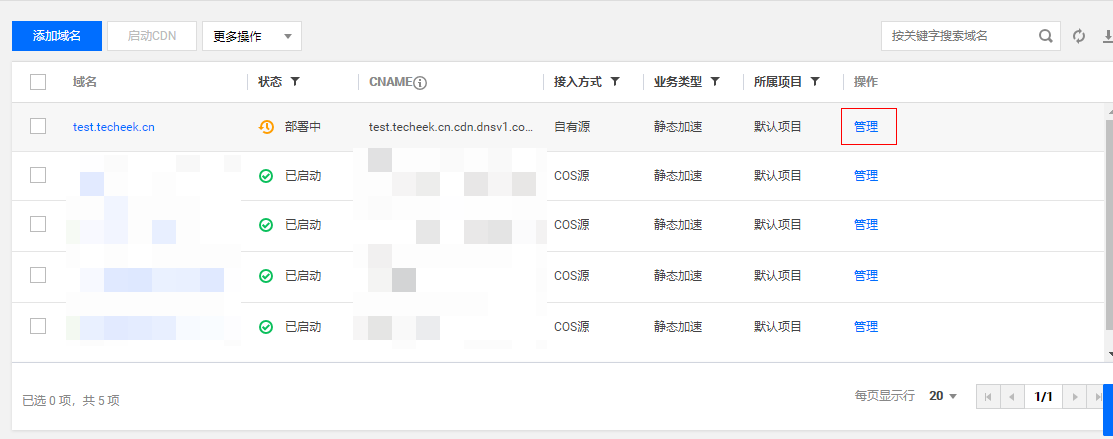1113x439 pixels.
Task: Click the table scrollbar down arrow
Action: pos(1108,353)
